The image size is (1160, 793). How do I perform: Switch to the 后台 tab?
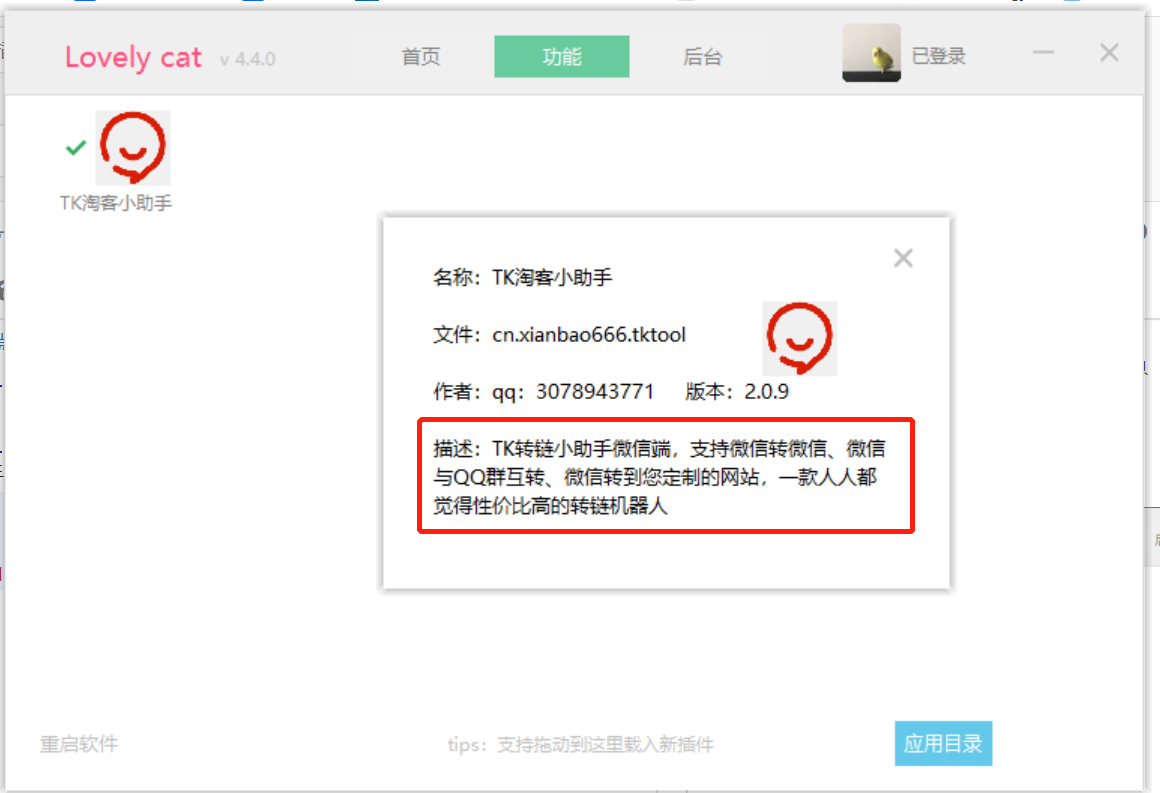click(x=702, y=57)
